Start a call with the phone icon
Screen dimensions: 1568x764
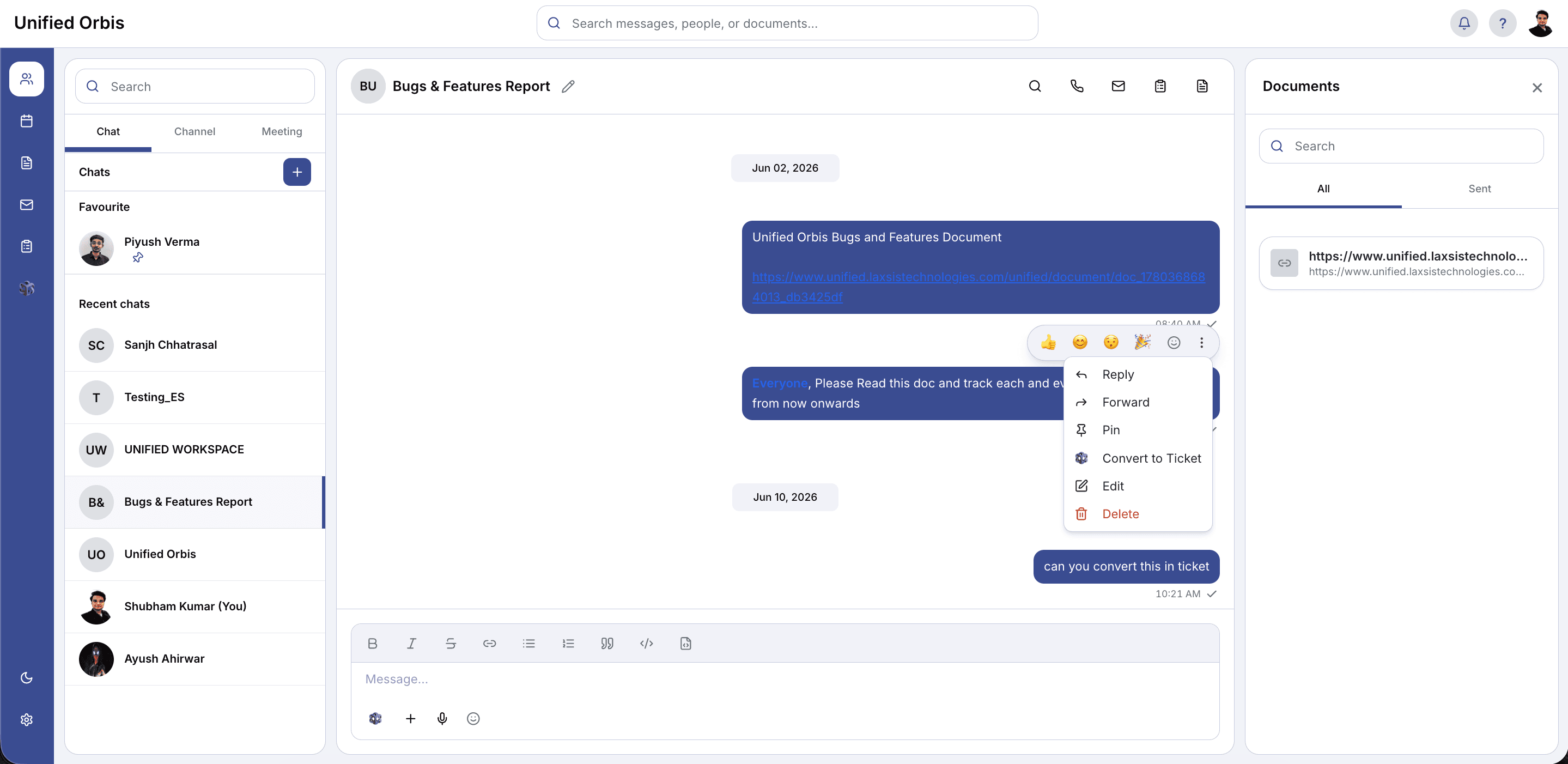coord(1077,86)
